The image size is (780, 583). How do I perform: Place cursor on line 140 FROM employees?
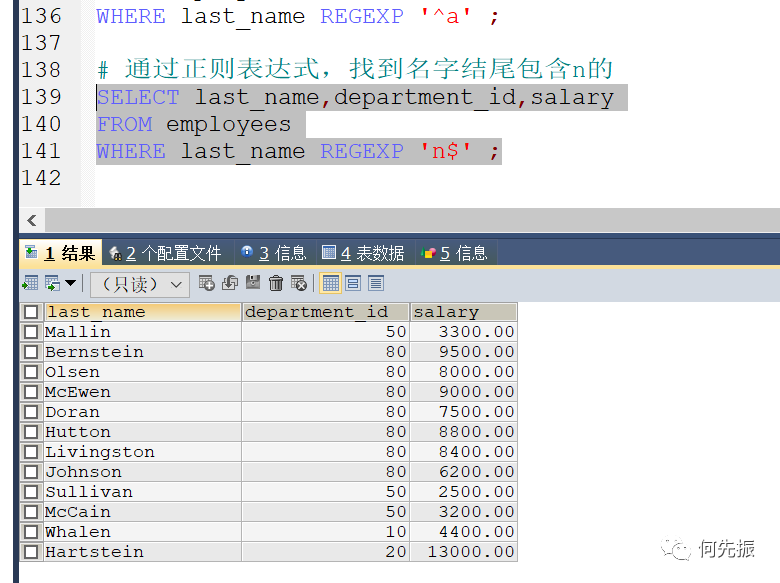(x=194, y=124)
